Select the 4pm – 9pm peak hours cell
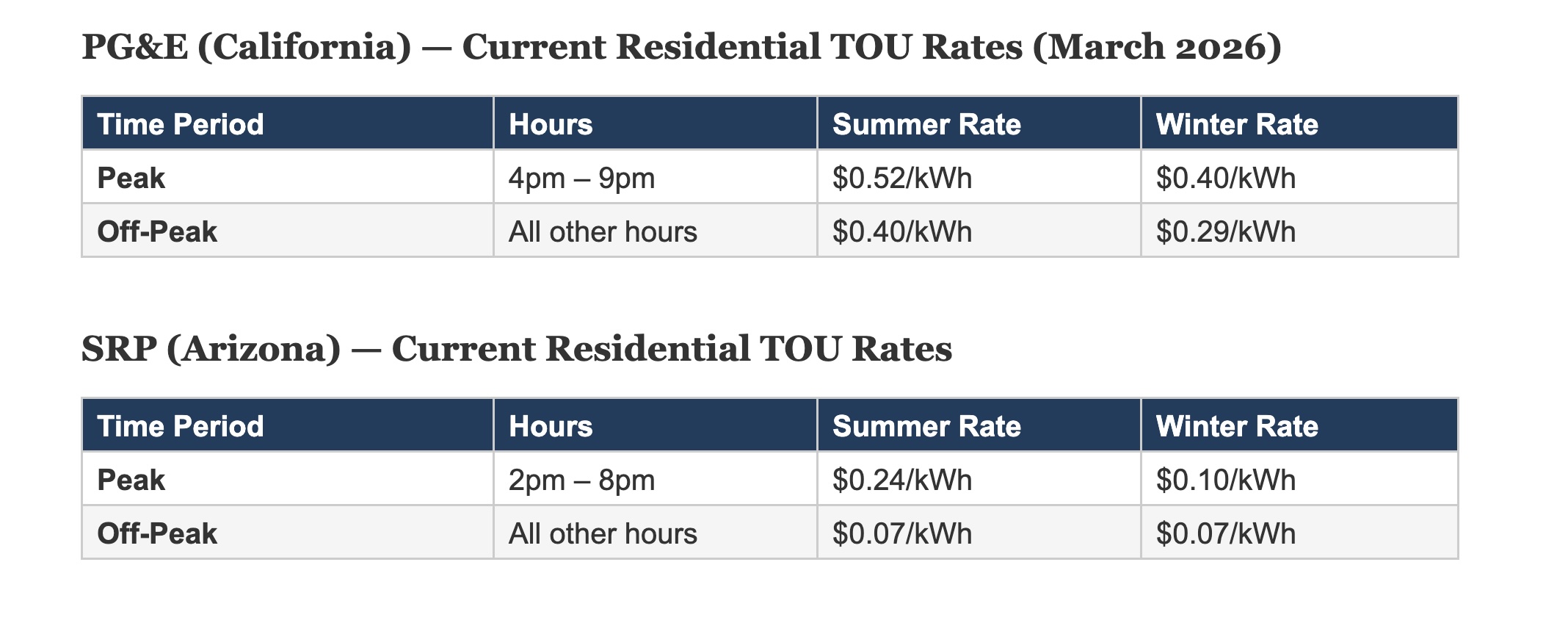1568x623 pixels. (581, 179)
